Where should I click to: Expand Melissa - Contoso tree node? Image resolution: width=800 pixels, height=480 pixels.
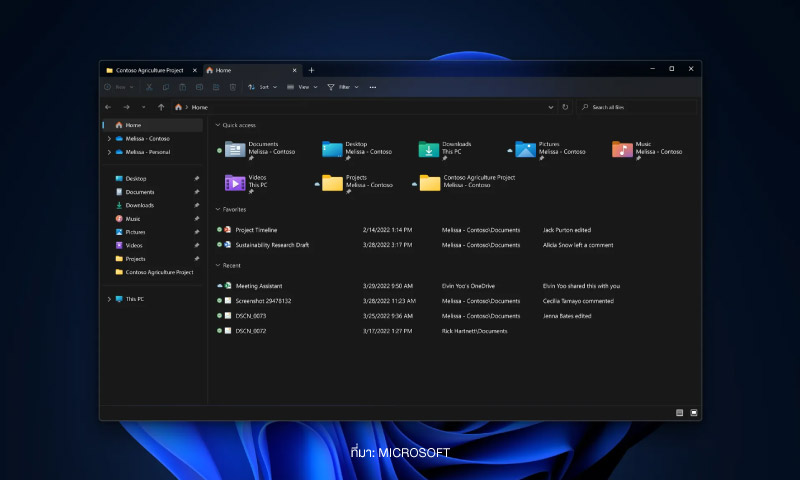[x=109, y=139]
